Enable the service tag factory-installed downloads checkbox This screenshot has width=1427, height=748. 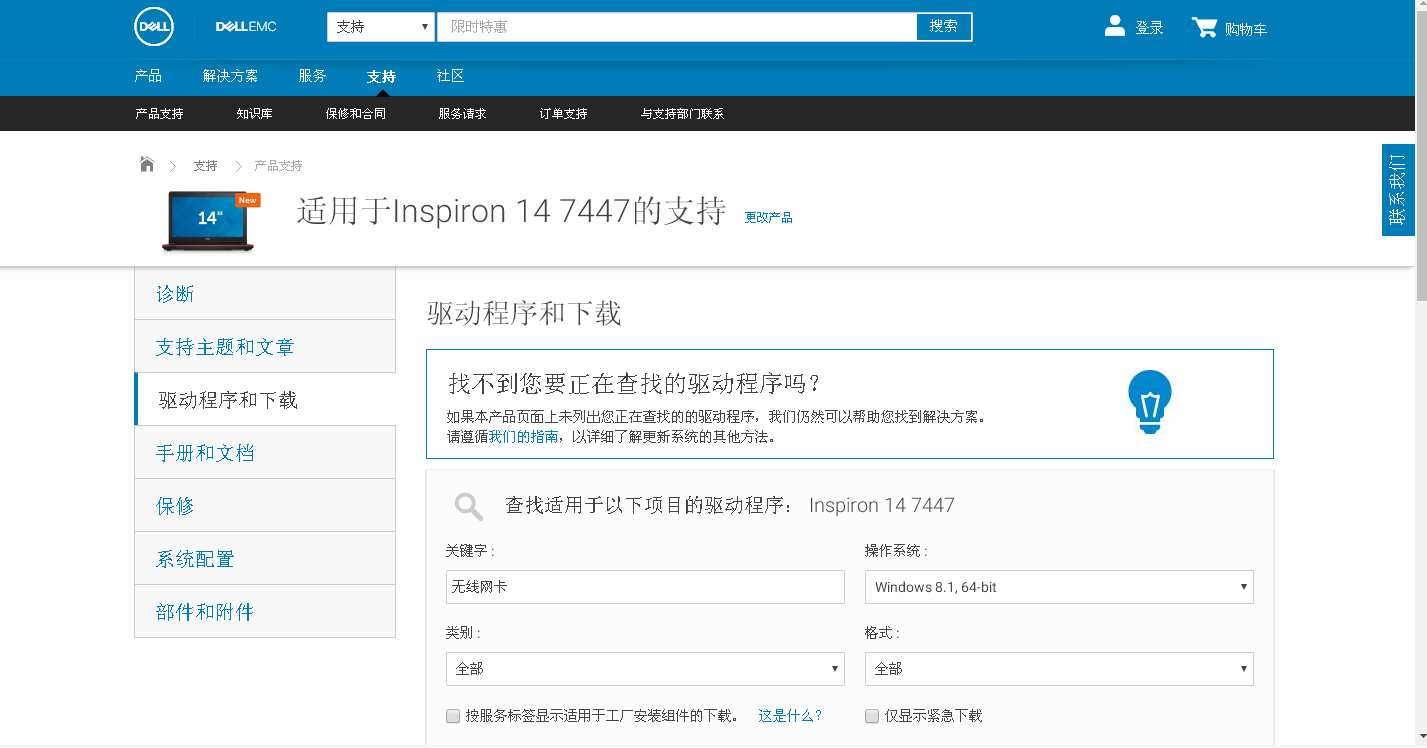point(453,716)
